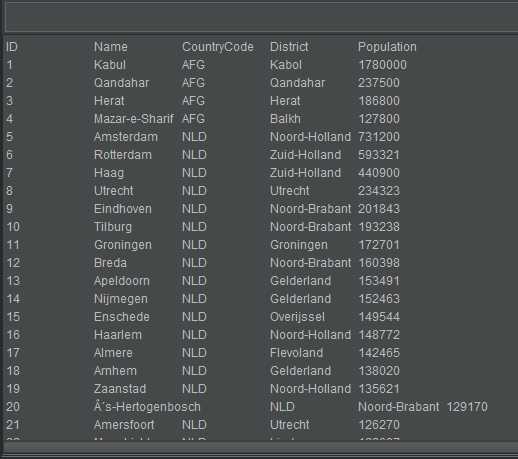Select population value 129170
The width and height of the screenshot is (518, 459).
[467, 407]
